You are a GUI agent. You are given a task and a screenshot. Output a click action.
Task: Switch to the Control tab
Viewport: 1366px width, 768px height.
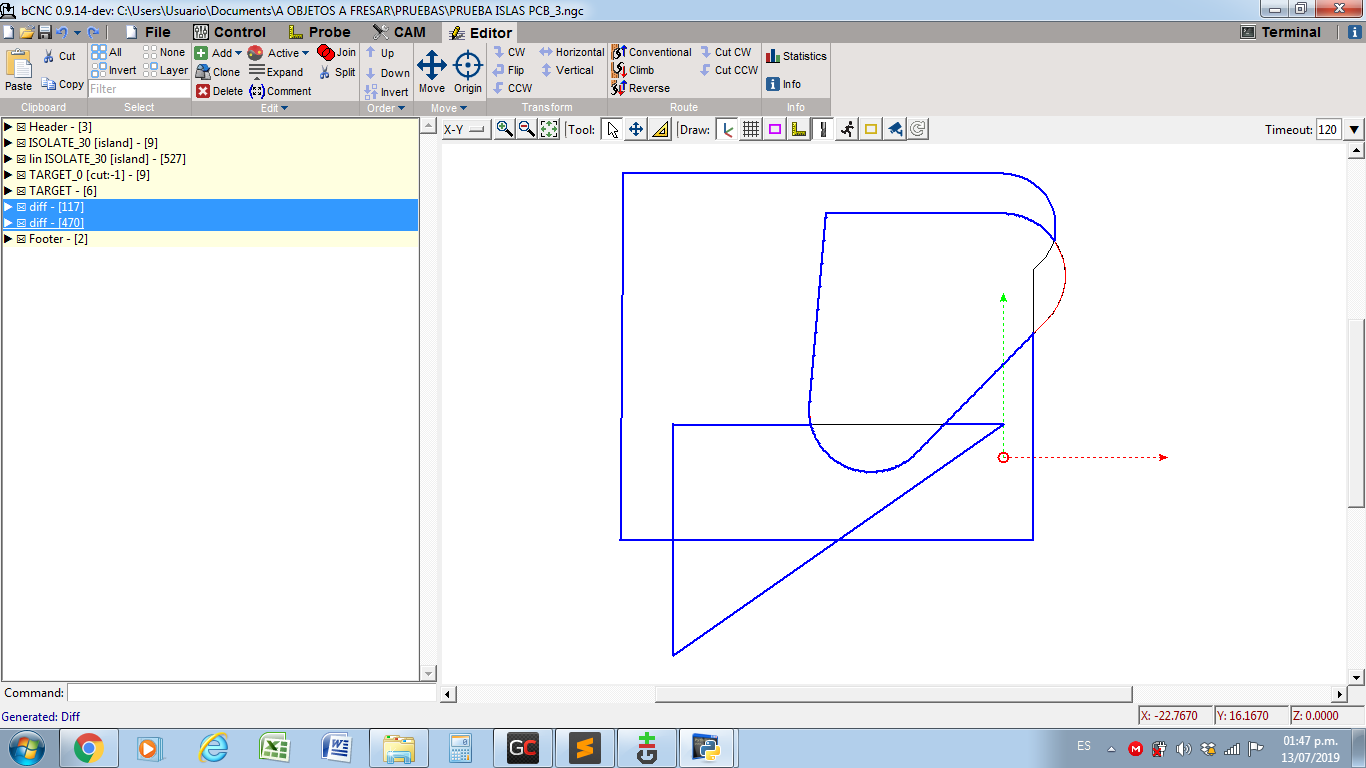tap(229, 32)
